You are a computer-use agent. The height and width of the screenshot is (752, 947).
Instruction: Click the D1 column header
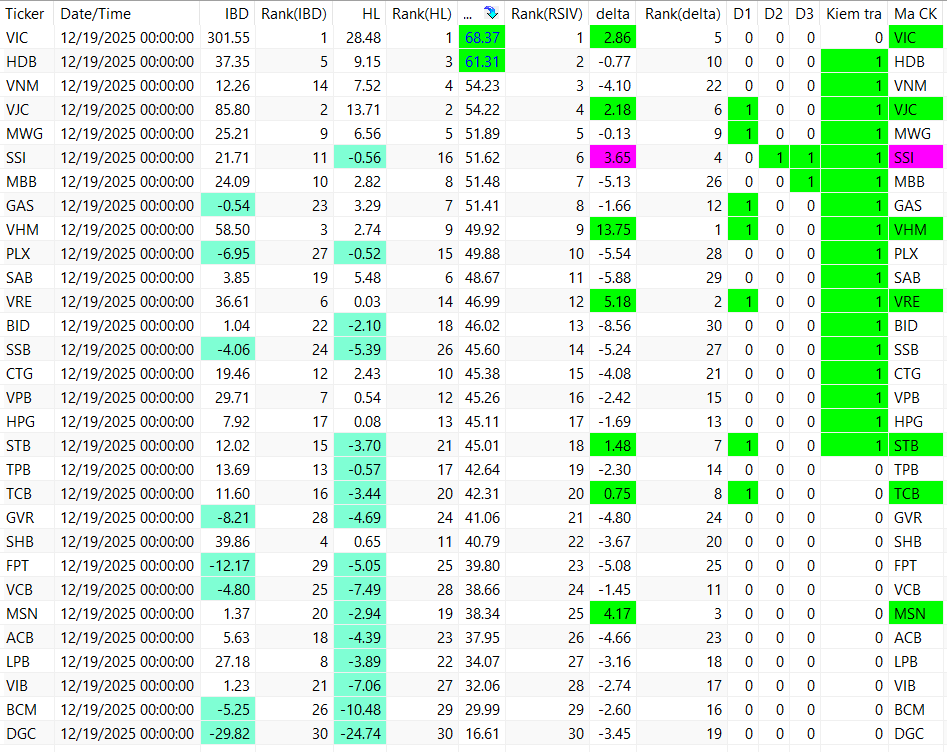[742, 13]
